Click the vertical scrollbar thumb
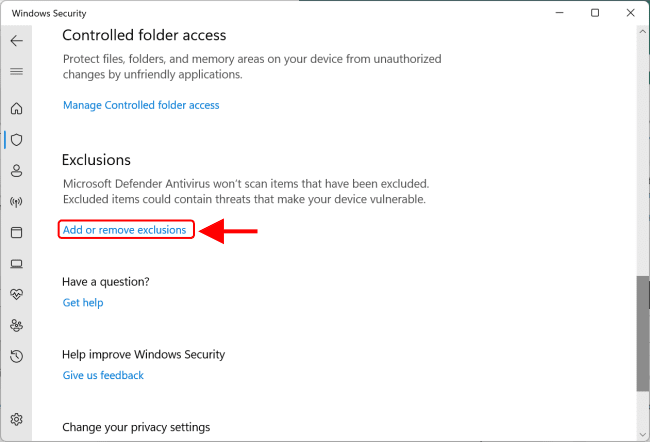 click(x=641, y=332)
